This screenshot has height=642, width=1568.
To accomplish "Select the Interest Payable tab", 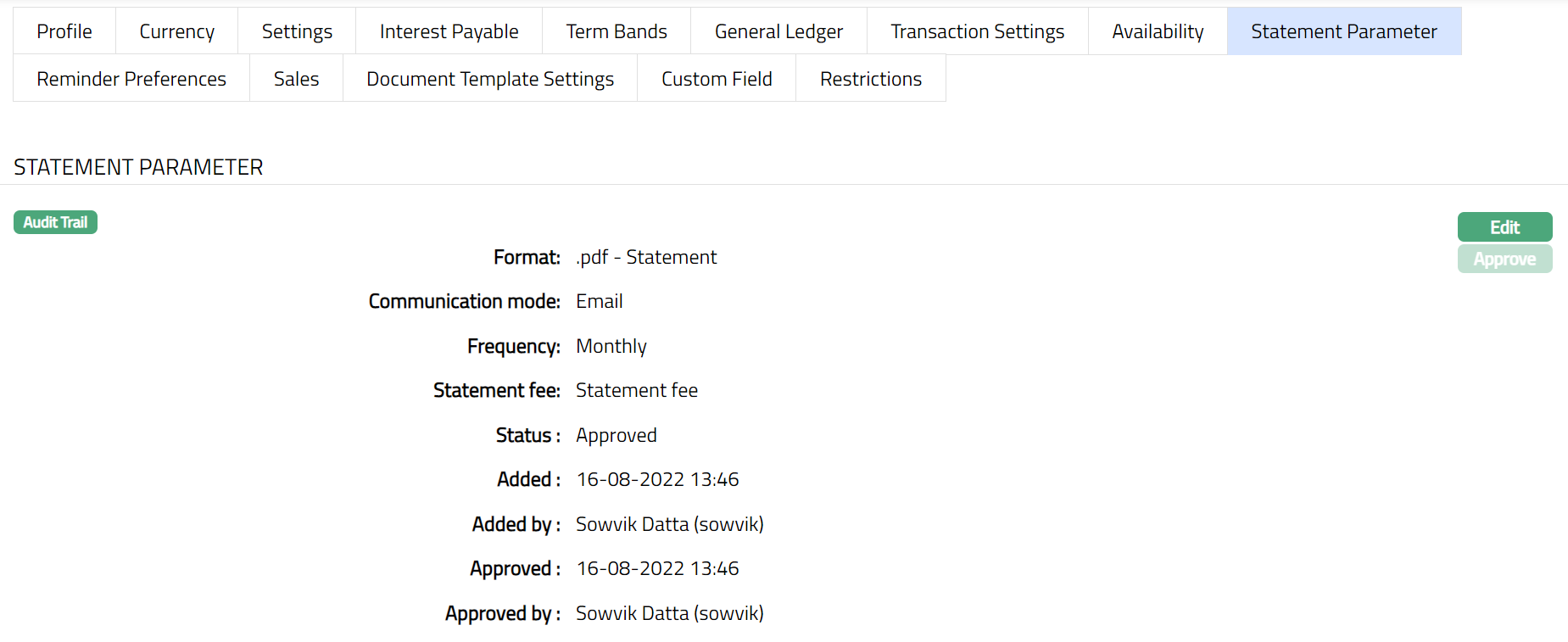I will (449, 31).
